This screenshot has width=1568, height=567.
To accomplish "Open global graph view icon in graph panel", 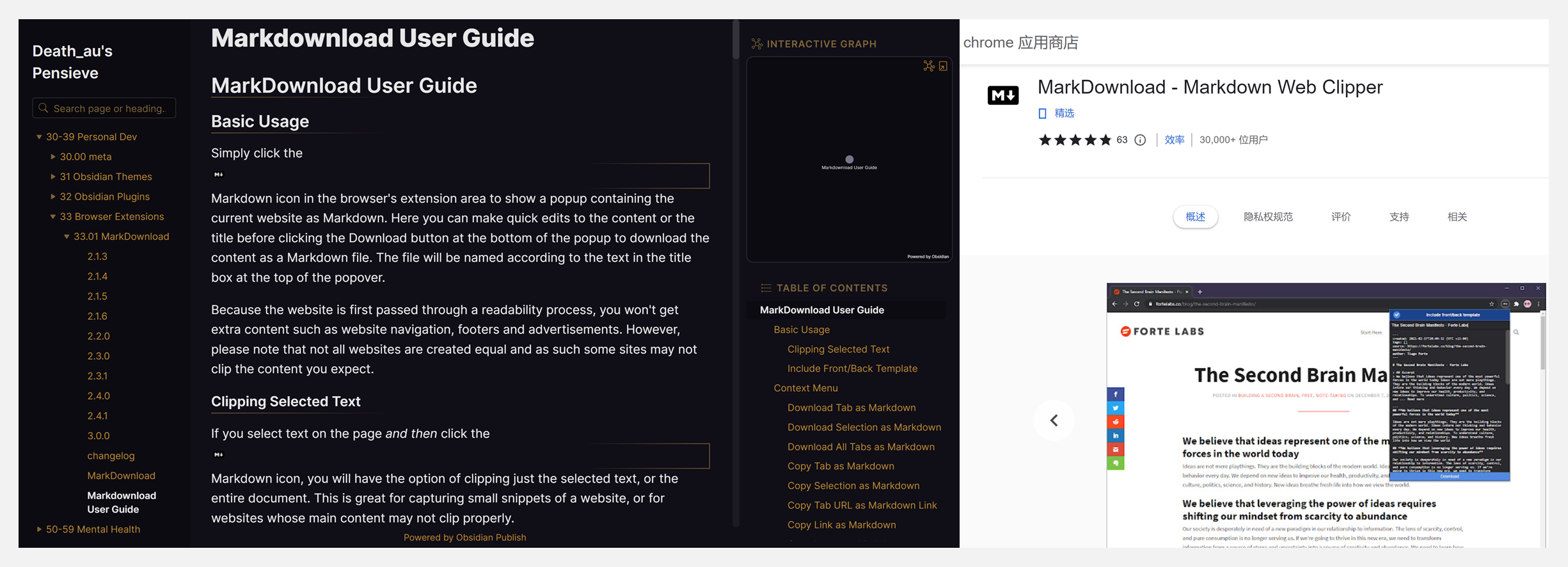I will point(929,66).
